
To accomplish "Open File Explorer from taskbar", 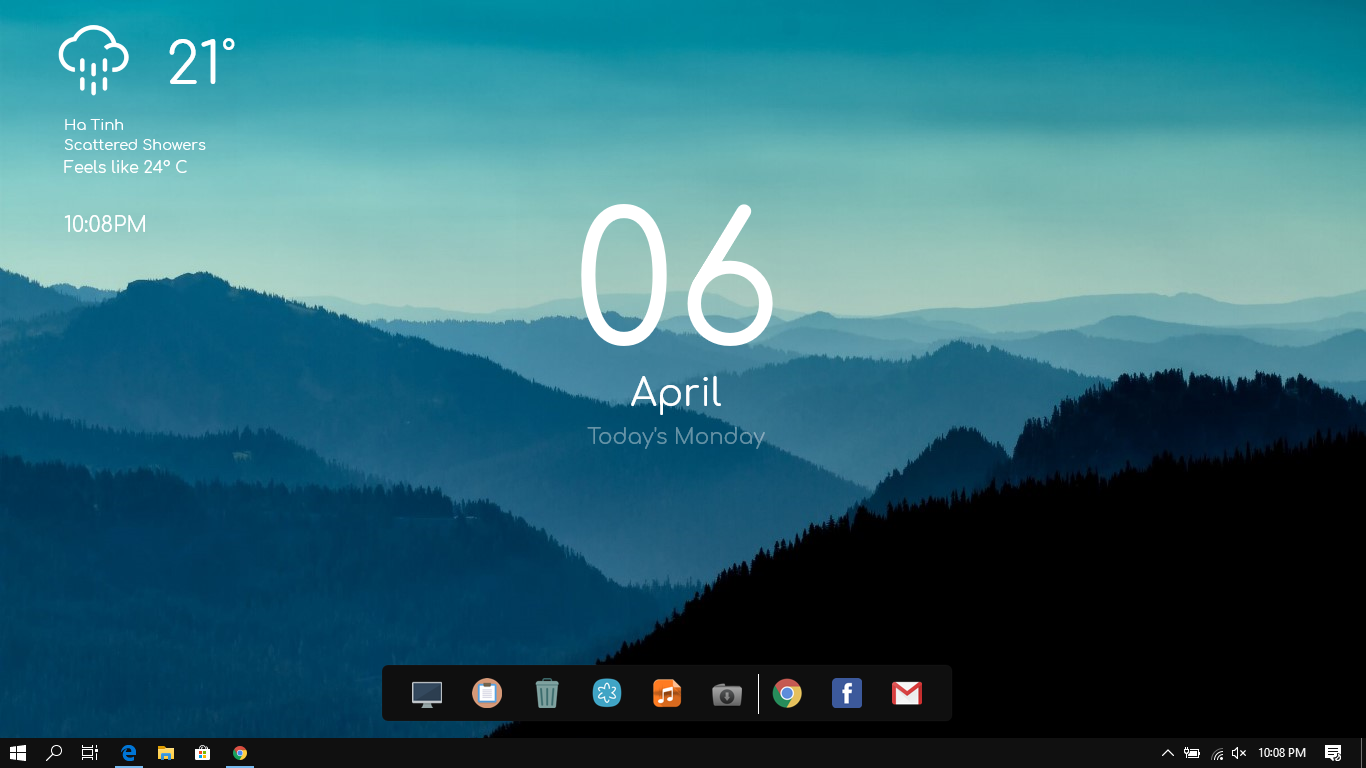I will (x=166, y=753).
